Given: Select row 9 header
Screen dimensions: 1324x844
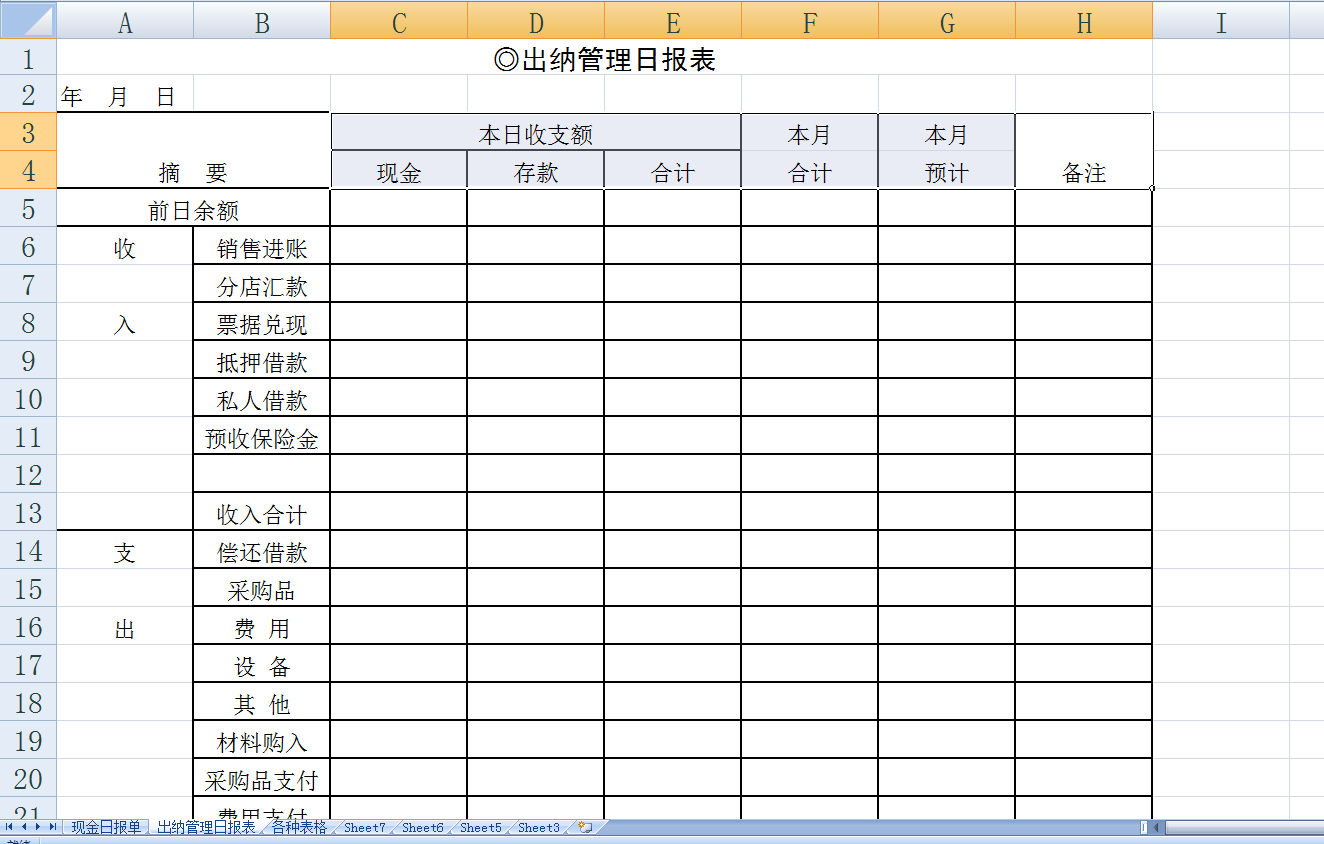Looking at the screenshot, I should (x=28, y=360).
